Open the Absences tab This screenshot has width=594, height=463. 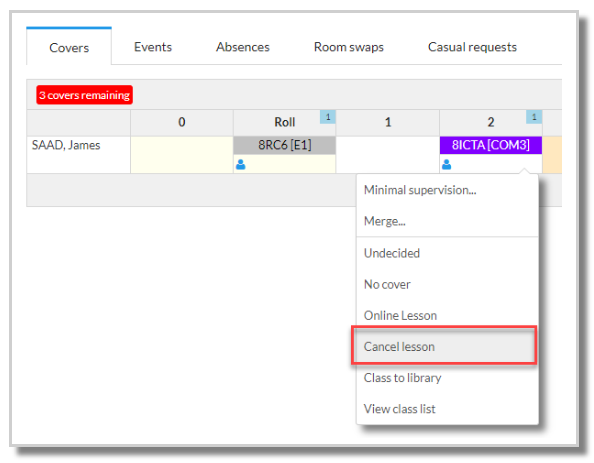(243, 47)
